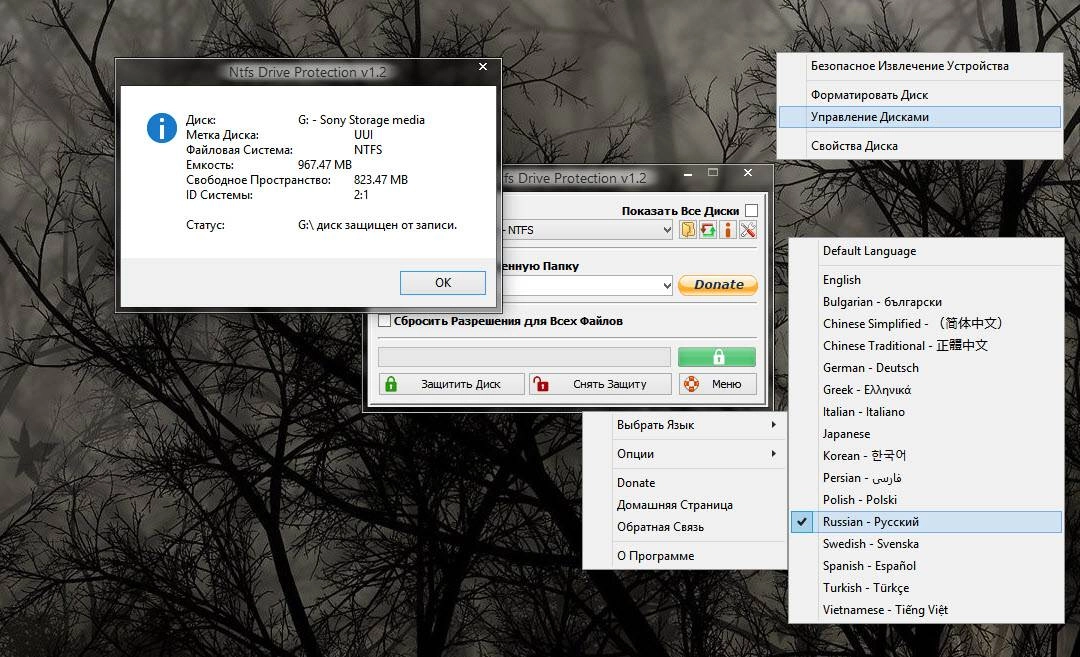Choose Swedish - Svenska language
This screenshot has height=657, width=1080.
pos(926,544)
